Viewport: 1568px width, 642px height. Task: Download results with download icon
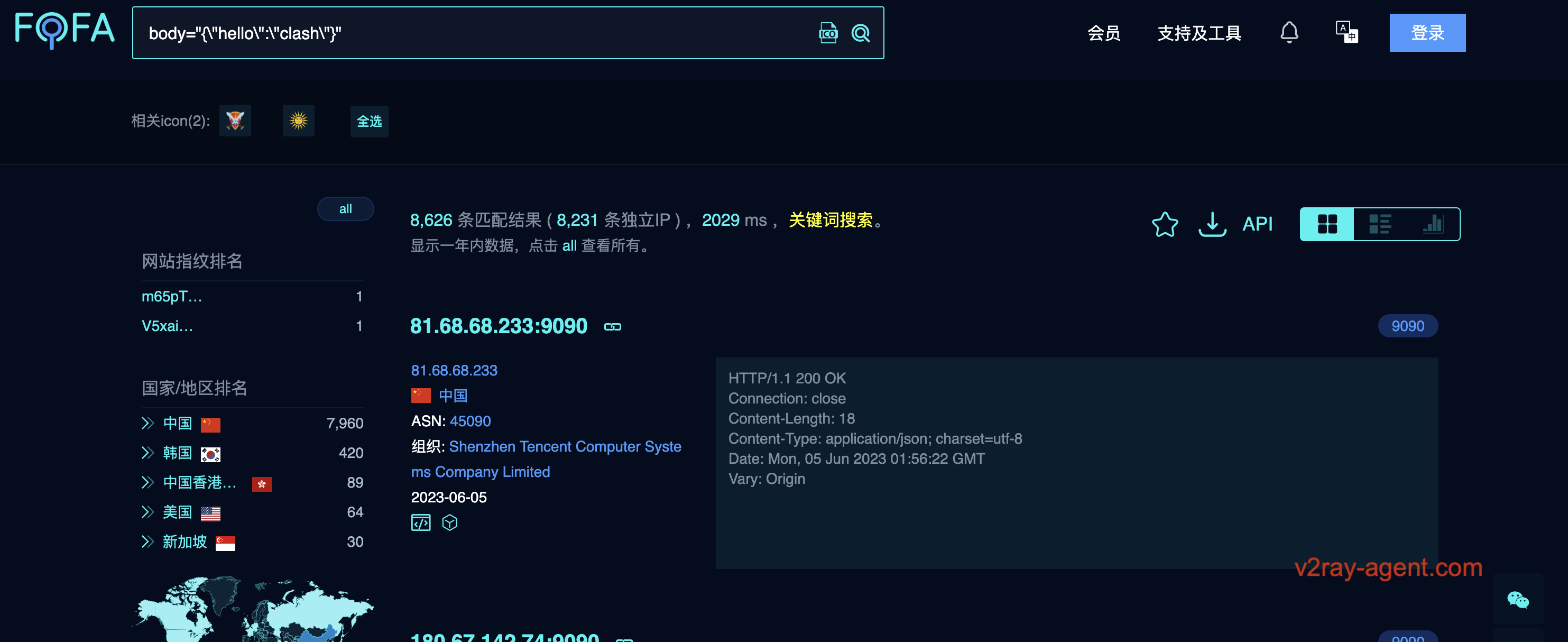tap(1212, 224)
